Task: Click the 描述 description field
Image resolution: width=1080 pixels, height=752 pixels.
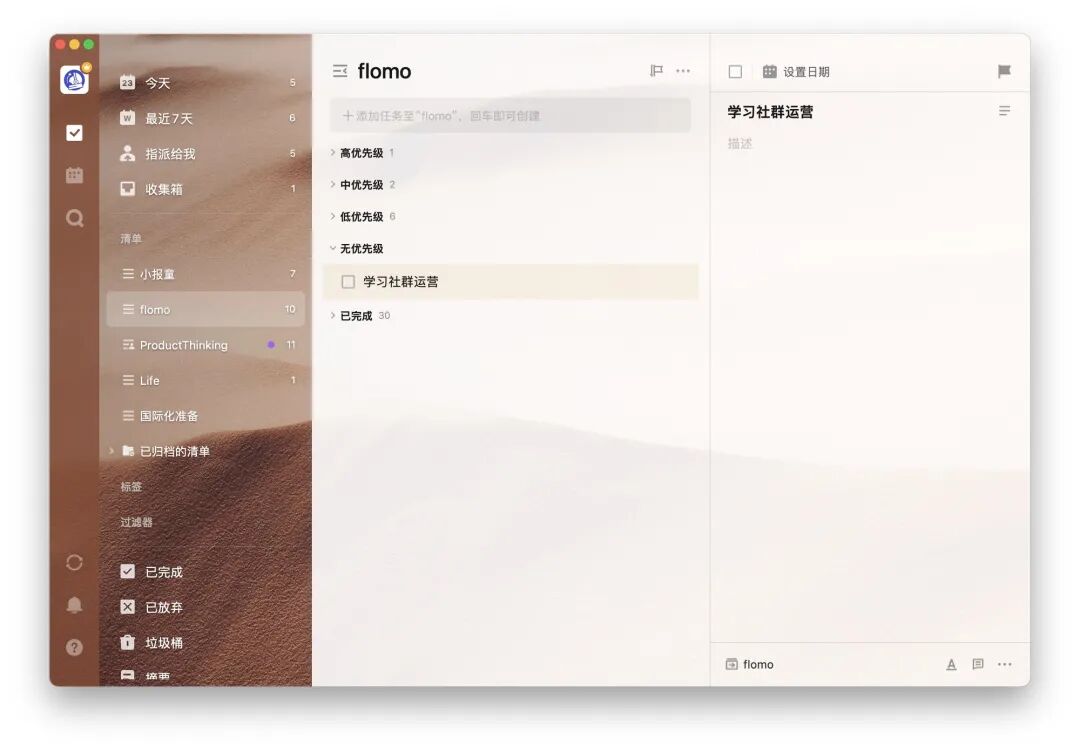Action: [740, 144]
